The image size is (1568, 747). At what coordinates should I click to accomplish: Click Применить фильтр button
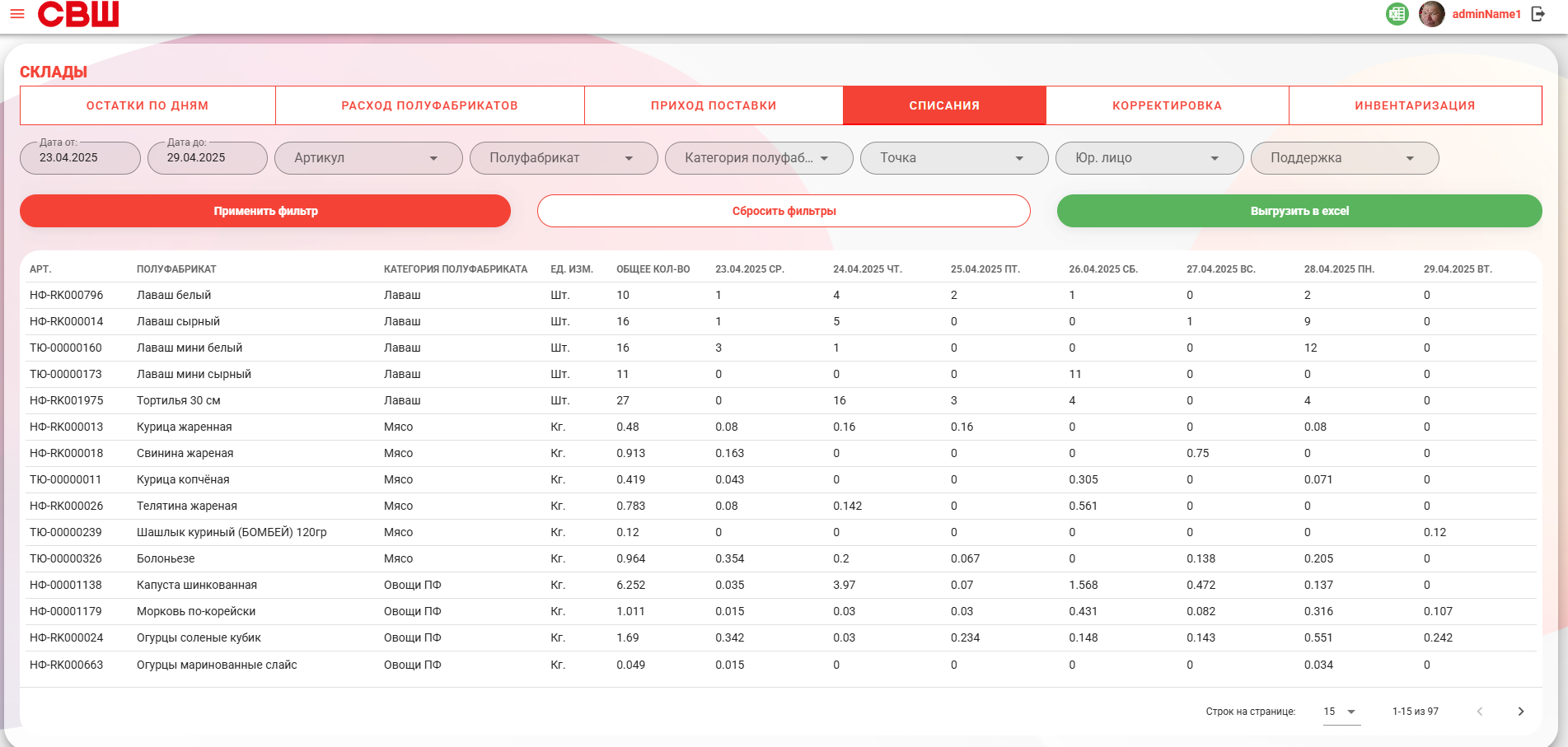(265, 211)
